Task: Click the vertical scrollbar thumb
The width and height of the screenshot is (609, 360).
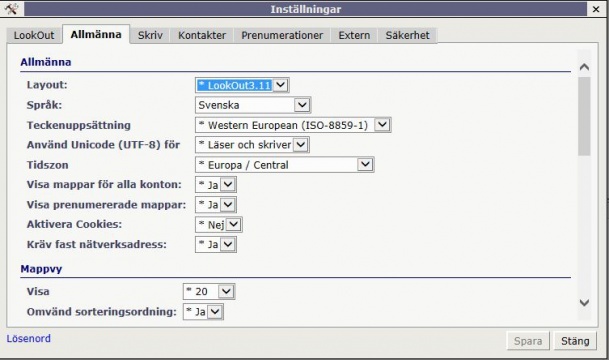Action: point(584,116)
